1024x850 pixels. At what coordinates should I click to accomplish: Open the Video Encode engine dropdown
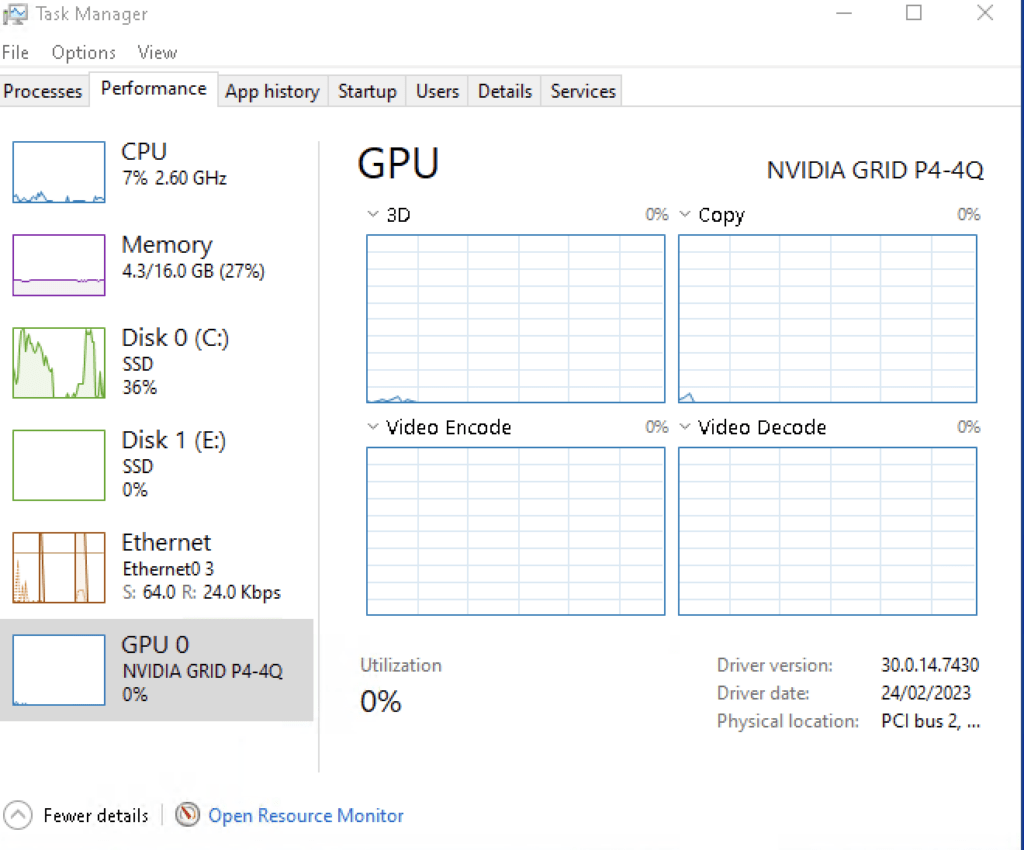click(x=373, y=427)
